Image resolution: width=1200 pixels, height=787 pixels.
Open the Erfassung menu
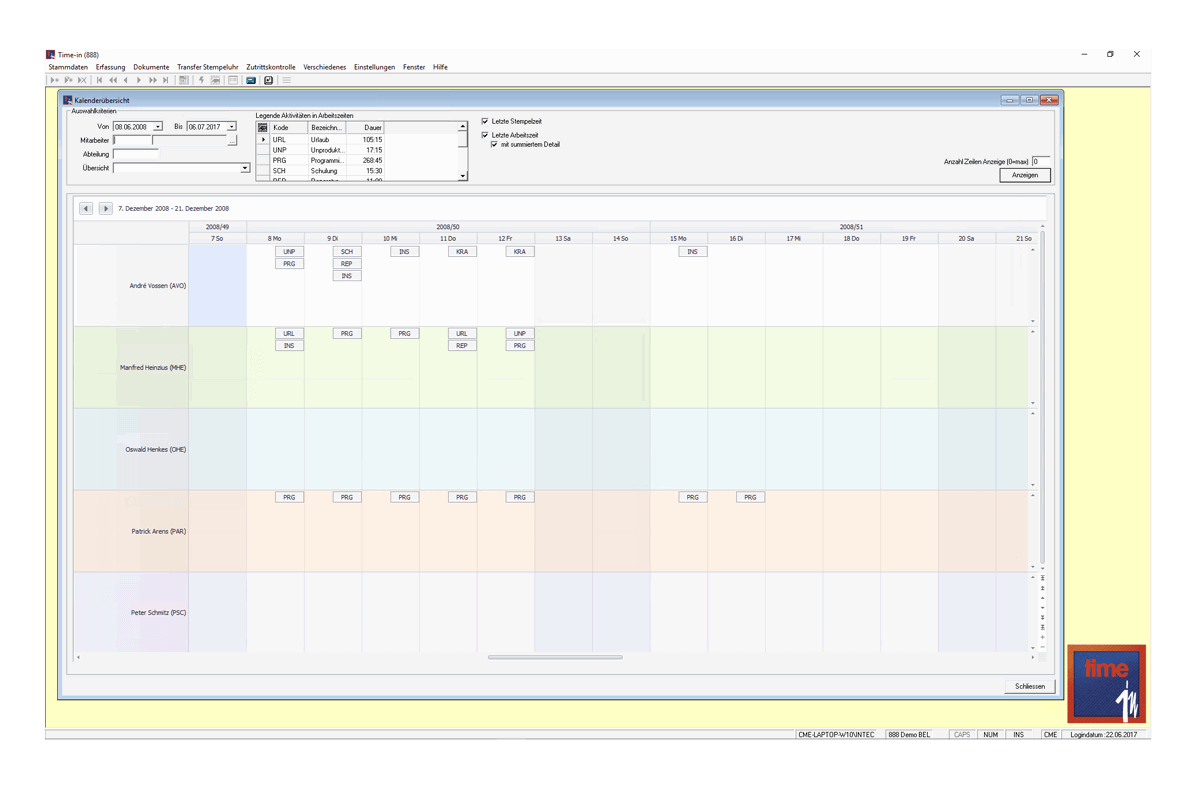pos(110,67)
